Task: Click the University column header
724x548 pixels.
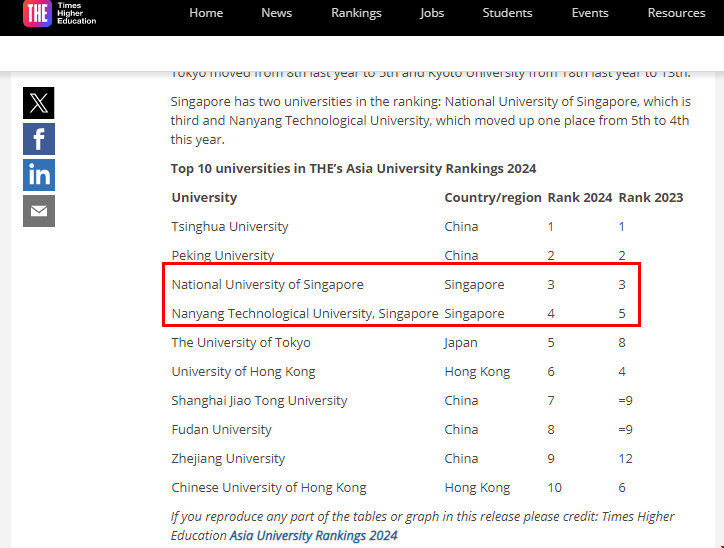Action: click(204, 197)
